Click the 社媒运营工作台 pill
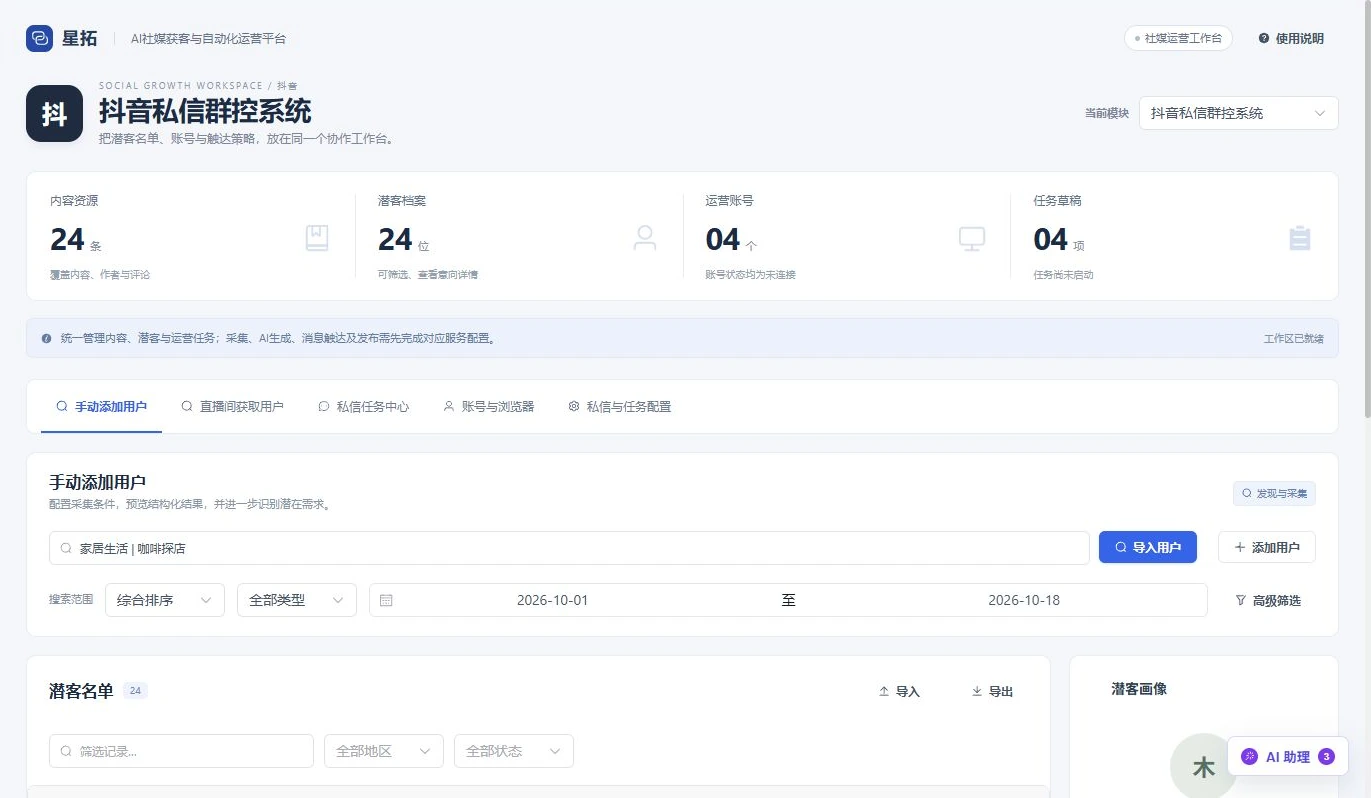1371x798 pixels. (x=1178, y=38)
